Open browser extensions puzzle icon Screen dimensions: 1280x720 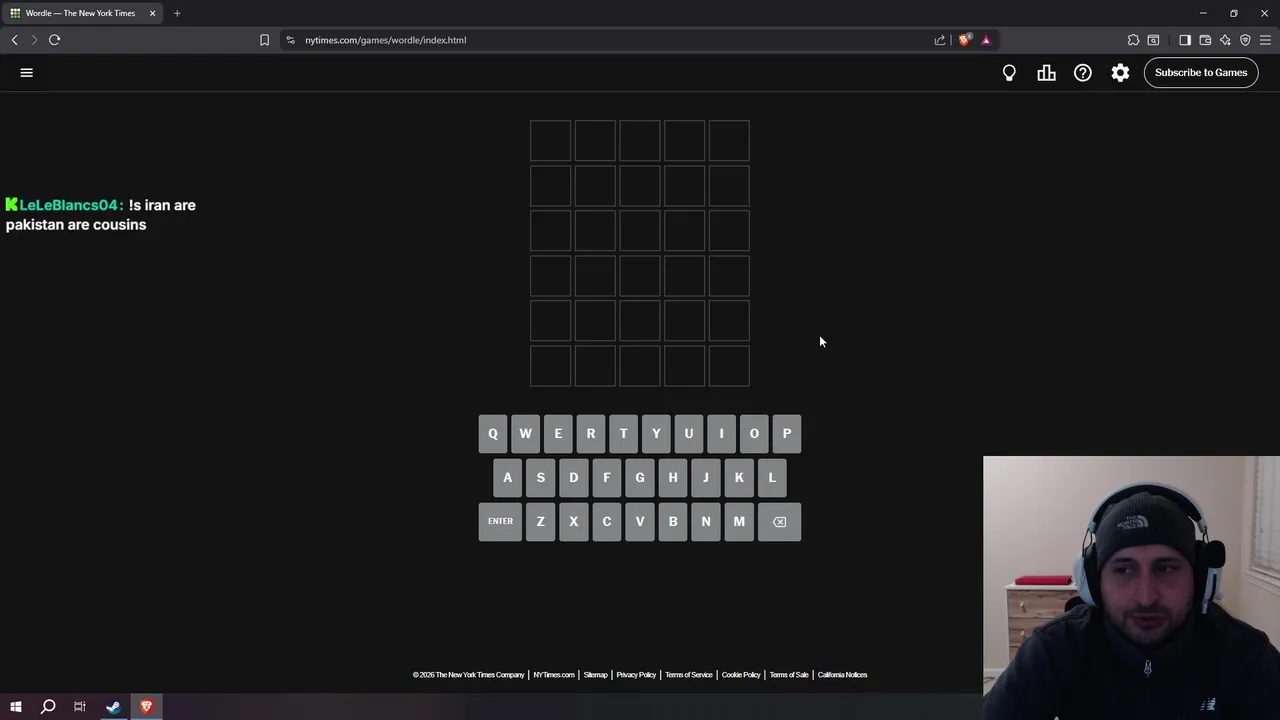(x=1133, y=40)
